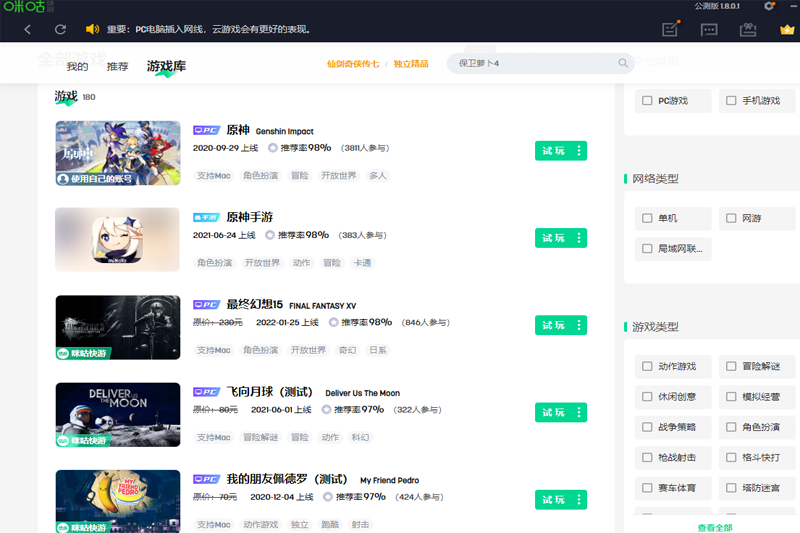The width and height of the screenshot is (800, 533).
Task: Go back with the back arrow
Action: point(28,30)
